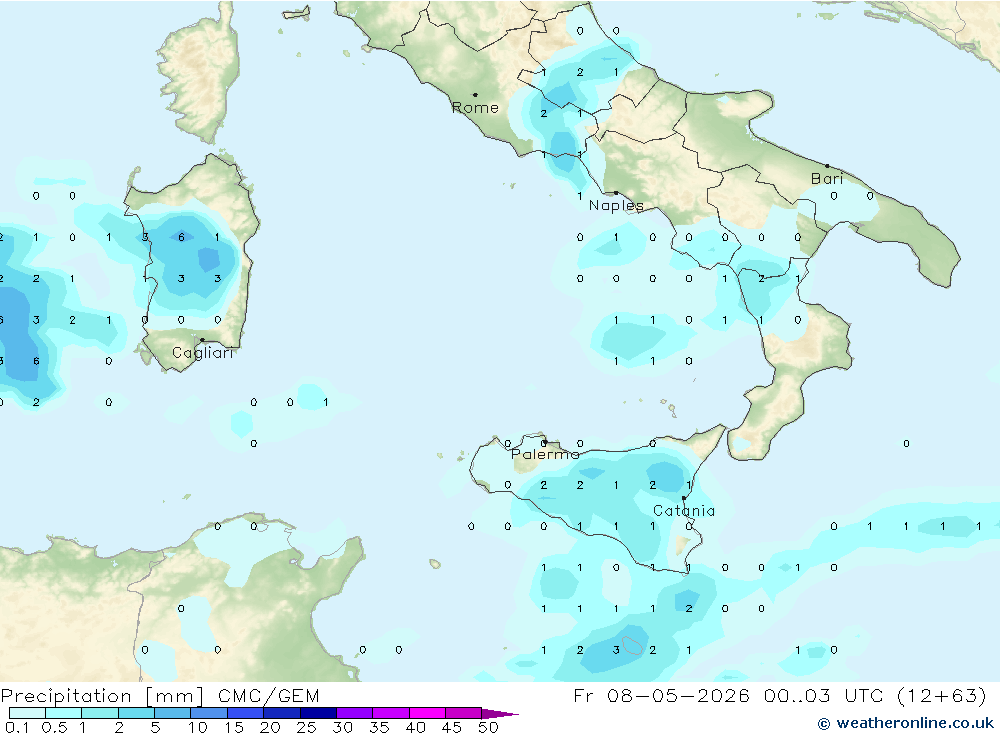This screenshot has height=733, width=1000.
Task: Select the 1–2 mm legend color
Action: click(x=100, y=713)
